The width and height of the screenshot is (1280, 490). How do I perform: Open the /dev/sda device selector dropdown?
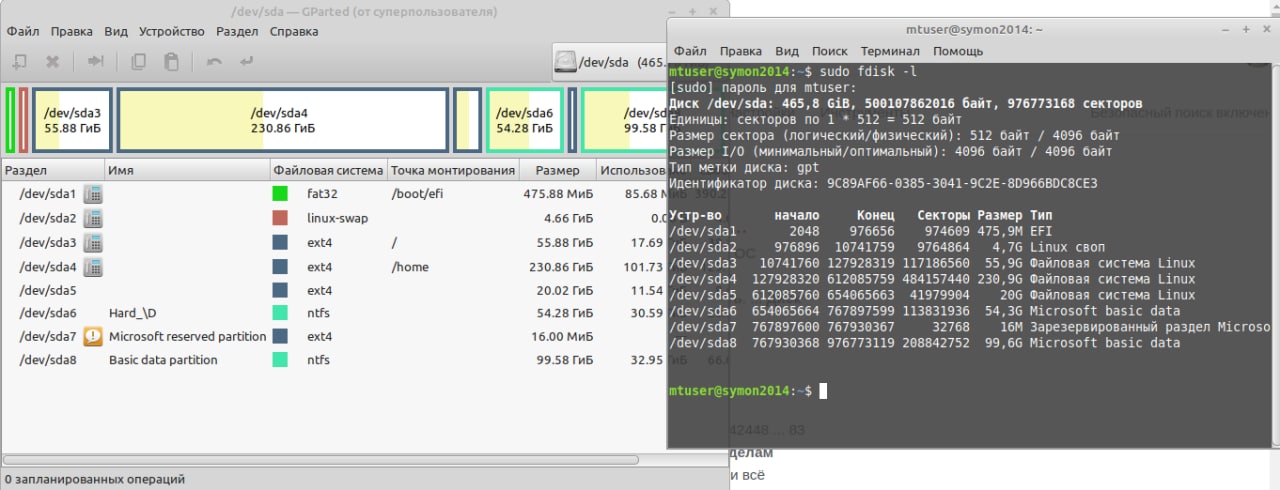click(610, 62)
